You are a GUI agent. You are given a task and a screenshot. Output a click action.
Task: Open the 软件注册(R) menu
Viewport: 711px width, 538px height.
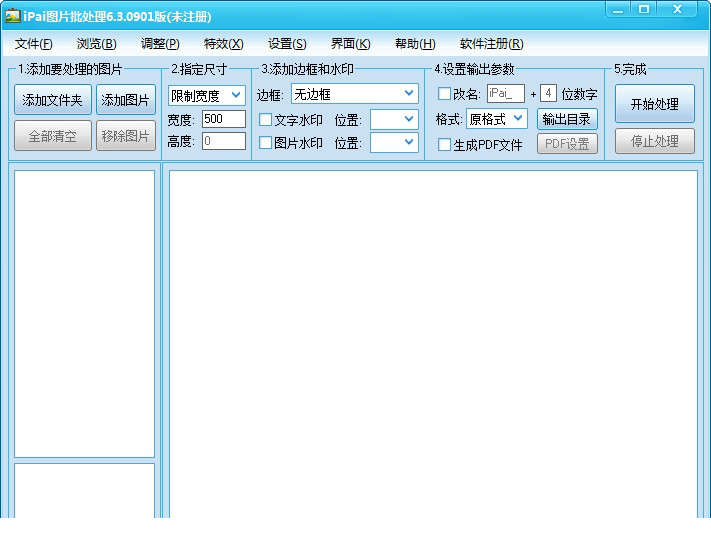click(492, 44)
